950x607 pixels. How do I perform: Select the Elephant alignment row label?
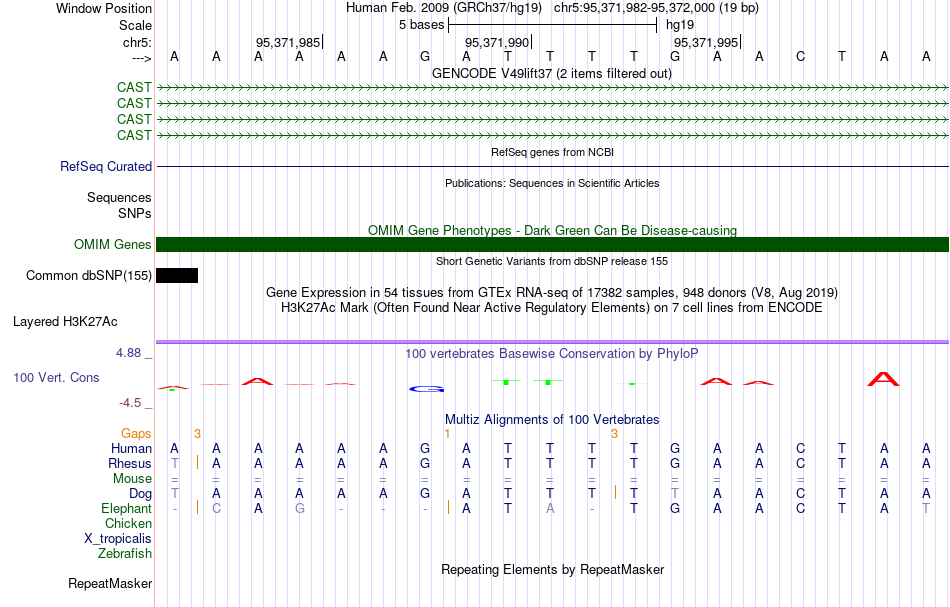coord(126,508)
